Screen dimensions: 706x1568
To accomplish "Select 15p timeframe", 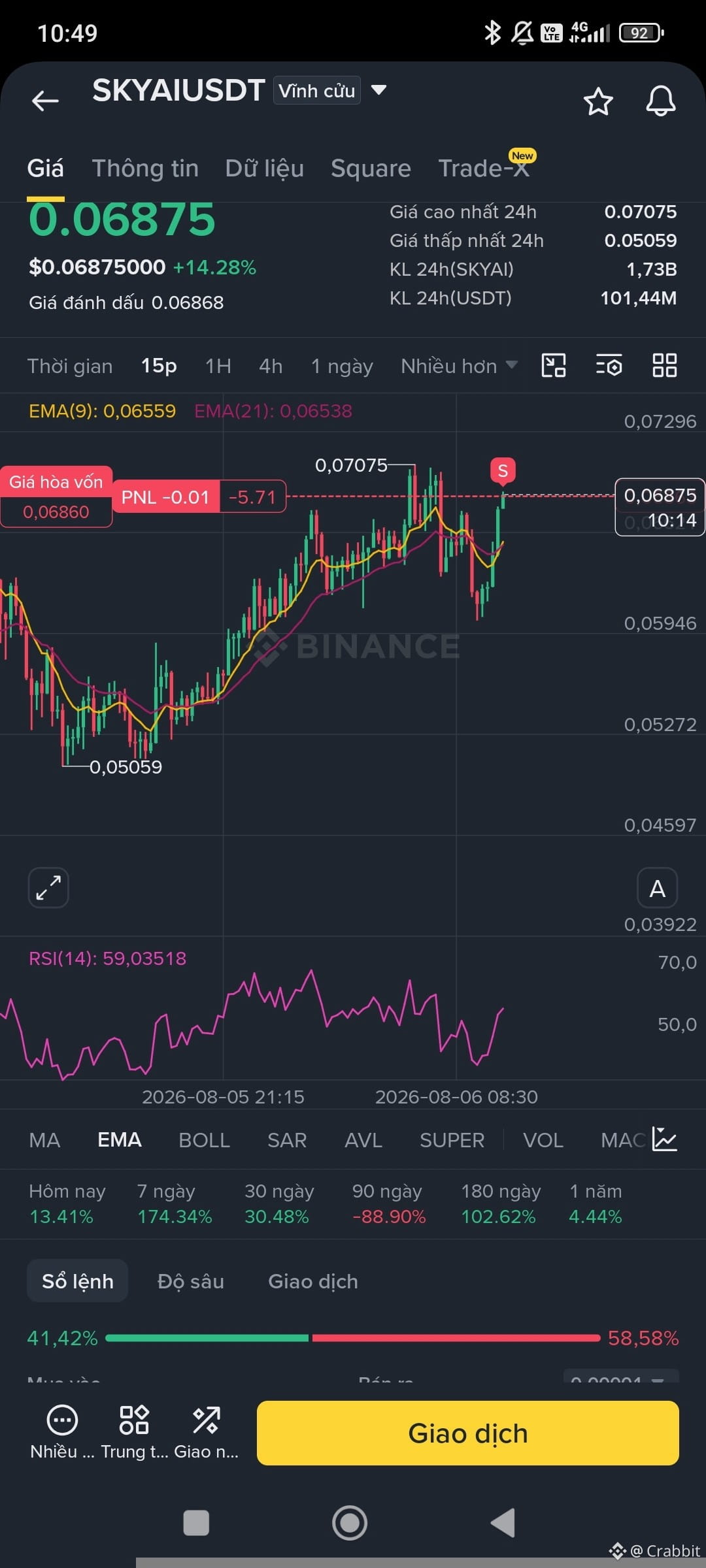I will (159, 366).
